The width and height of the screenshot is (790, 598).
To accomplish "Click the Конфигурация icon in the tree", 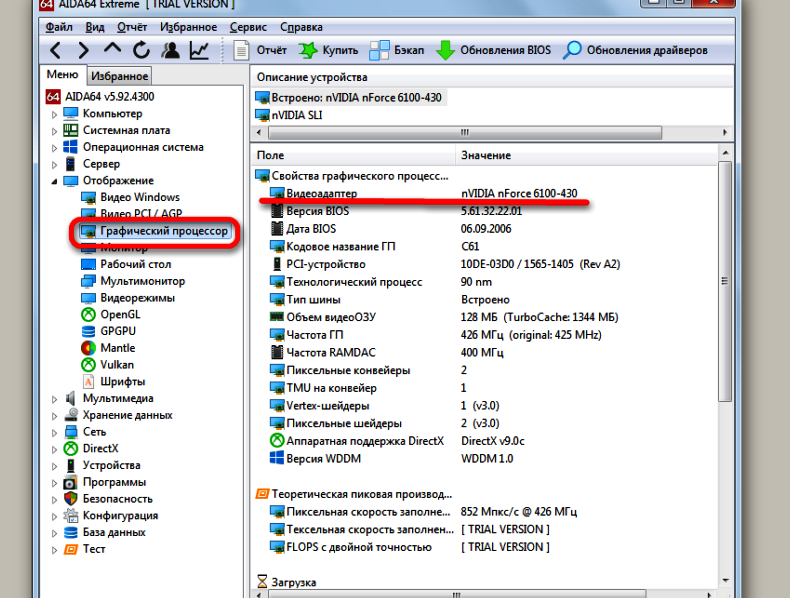I will [71, 515].
